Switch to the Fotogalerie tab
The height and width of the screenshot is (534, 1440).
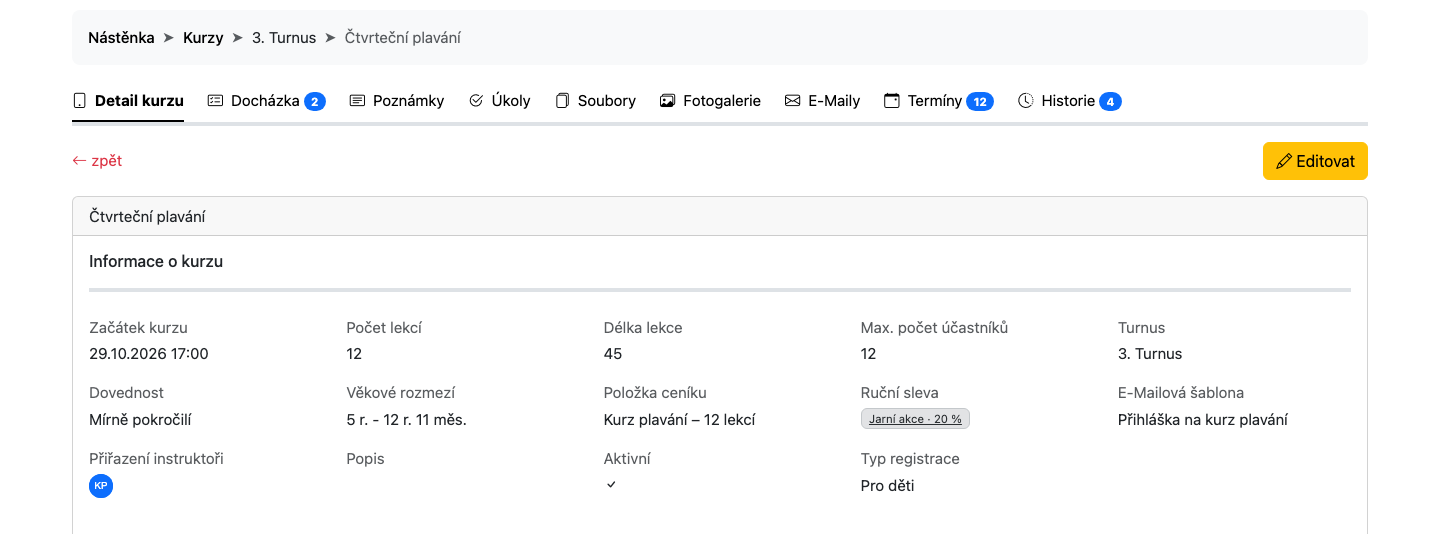pos(711,101)
